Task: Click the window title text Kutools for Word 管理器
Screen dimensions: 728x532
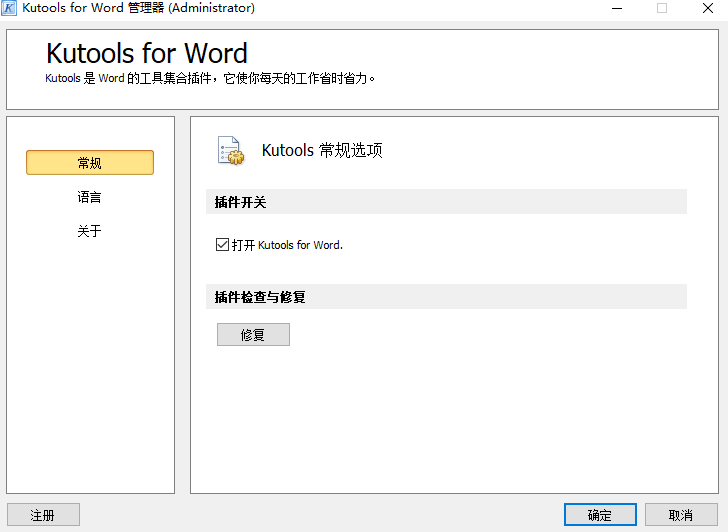Action: pos(138,8)
